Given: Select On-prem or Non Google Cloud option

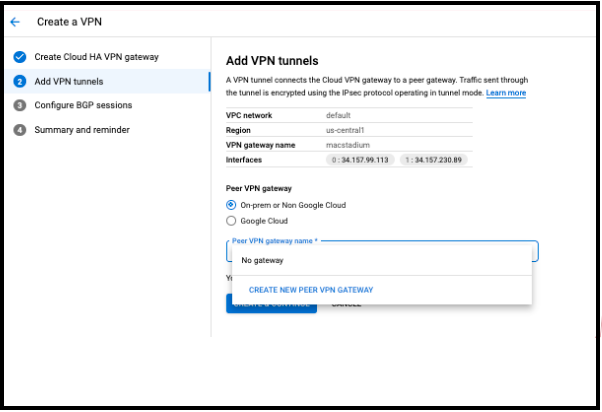Looking at the screenshot, I should click(x=232, y=205).
